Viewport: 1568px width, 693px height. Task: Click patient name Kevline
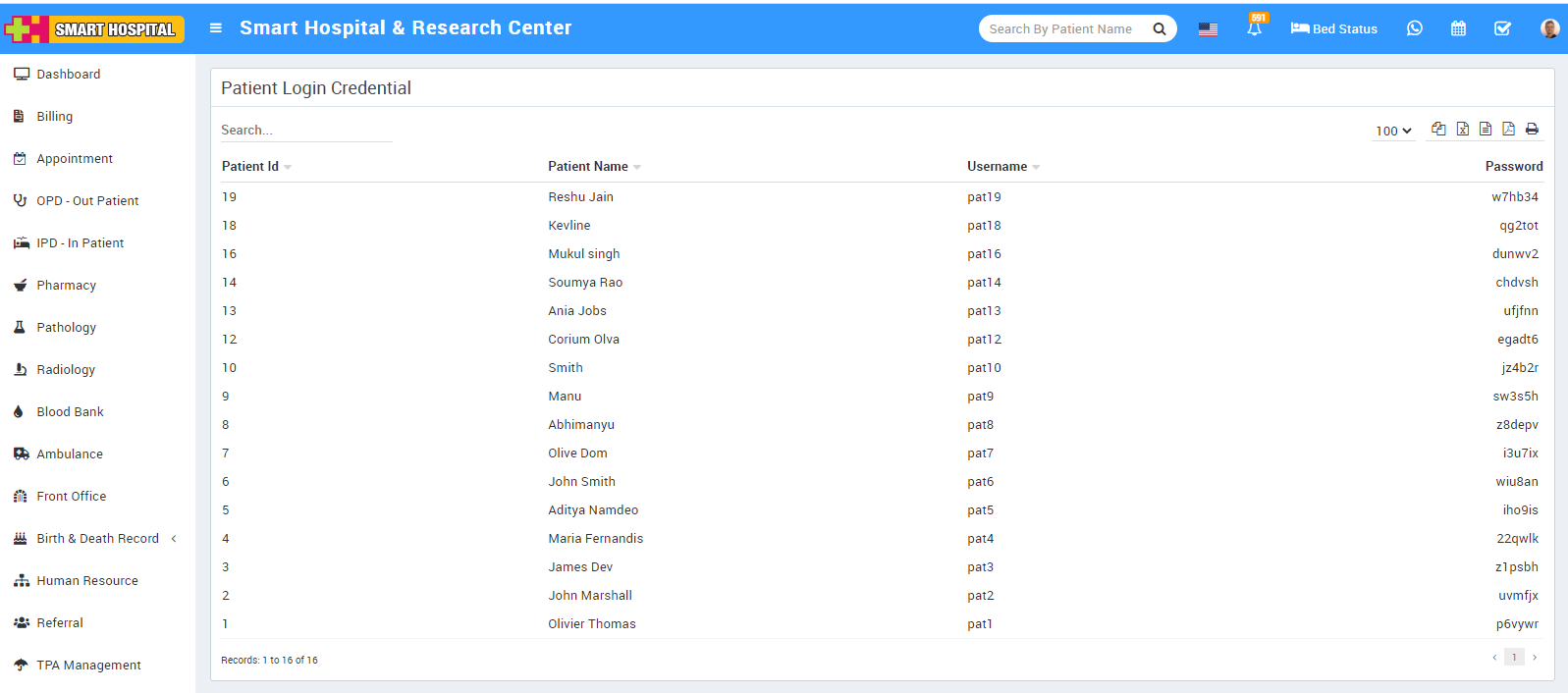click(x=569, y=226)
